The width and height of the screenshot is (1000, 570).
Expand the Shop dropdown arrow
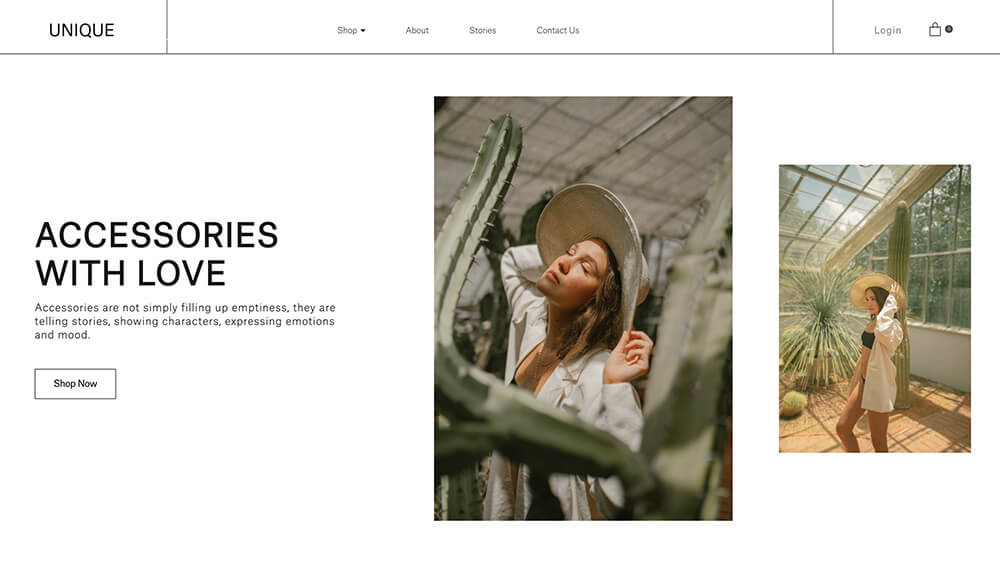pos(363,31)
